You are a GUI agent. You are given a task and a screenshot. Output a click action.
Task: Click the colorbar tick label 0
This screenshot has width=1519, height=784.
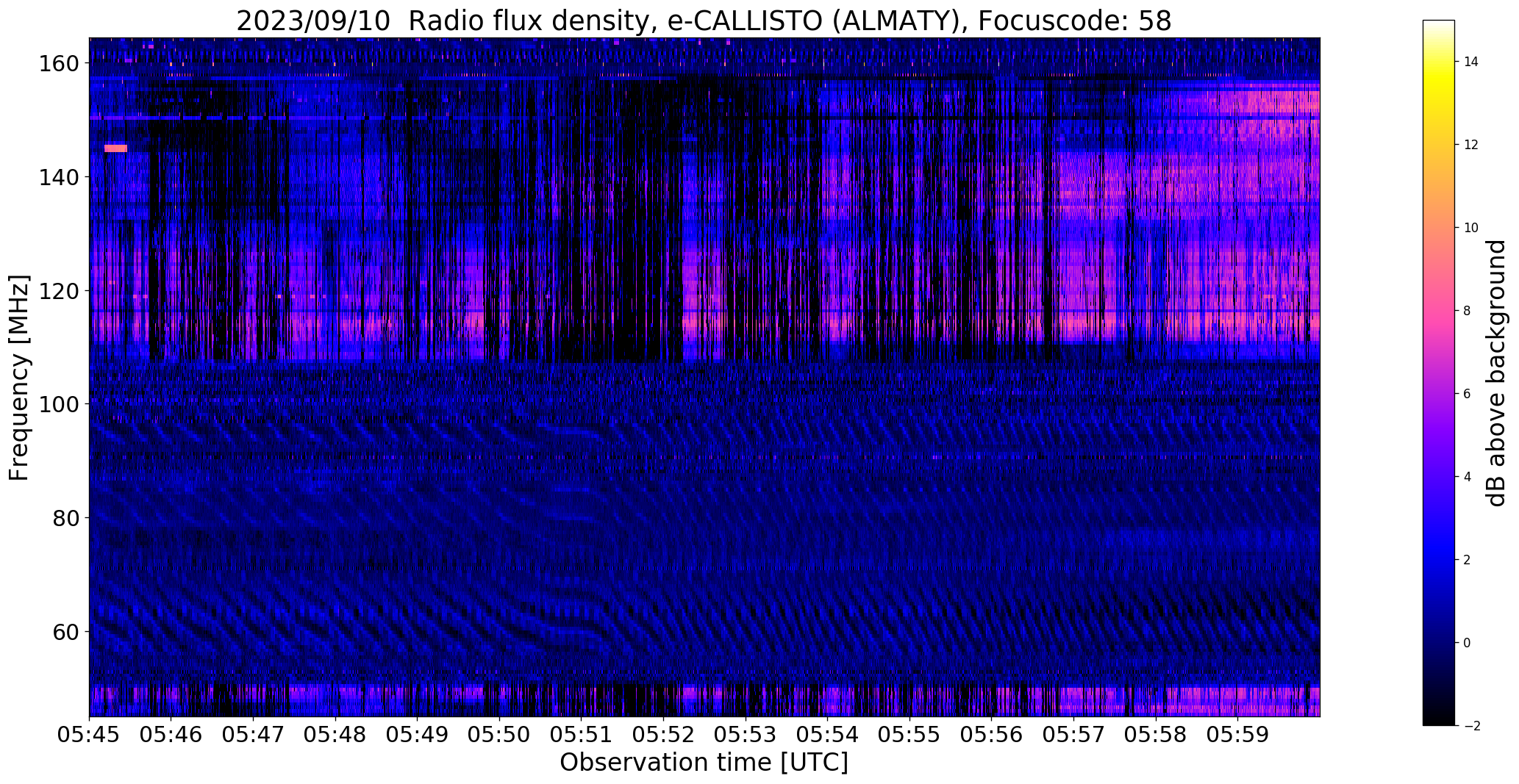click(1468, 643)
